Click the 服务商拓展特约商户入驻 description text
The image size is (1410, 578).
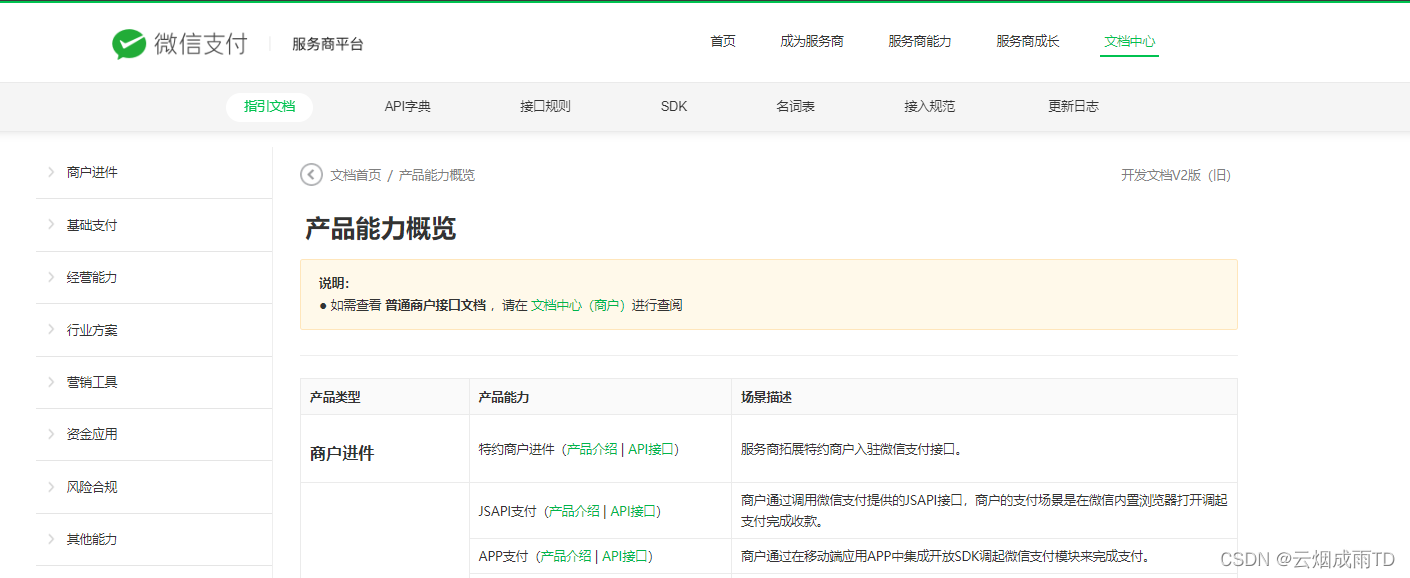(x=851, y=450)
